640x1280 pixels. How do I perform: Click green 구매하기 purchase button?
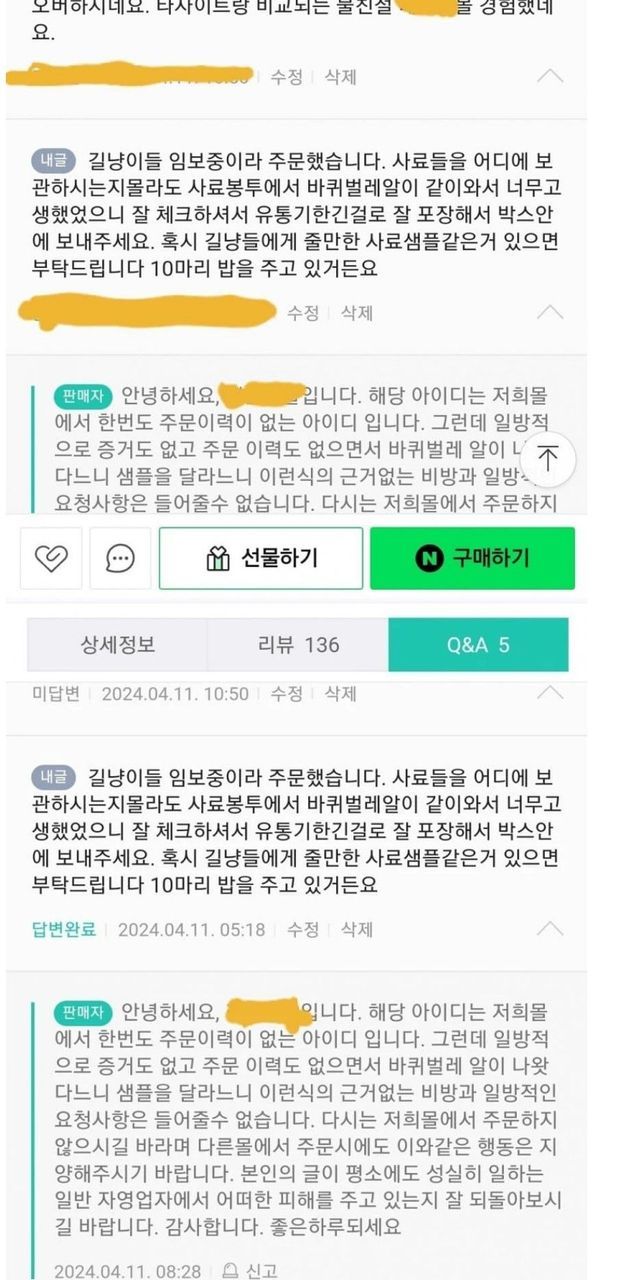(472, 558)
